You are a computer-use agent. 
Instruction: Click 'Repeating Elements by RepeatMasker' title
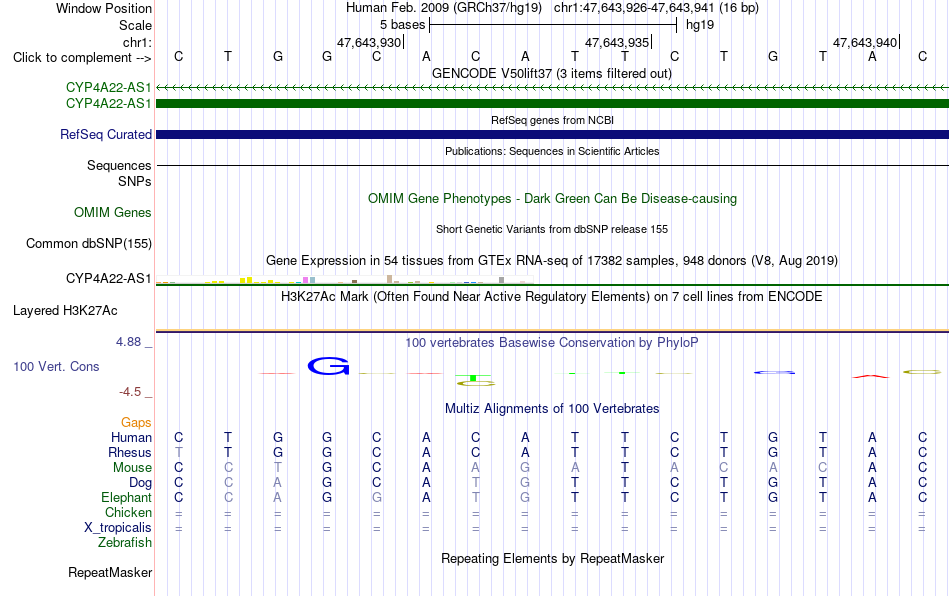coord(552,558)
